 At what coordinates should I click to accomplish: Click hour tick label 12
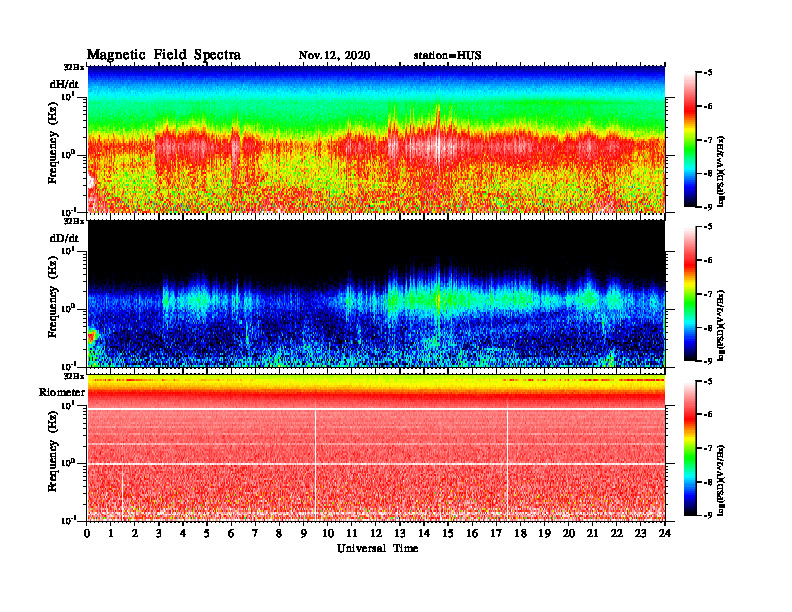pyautogui.click(x=376, y=533)
